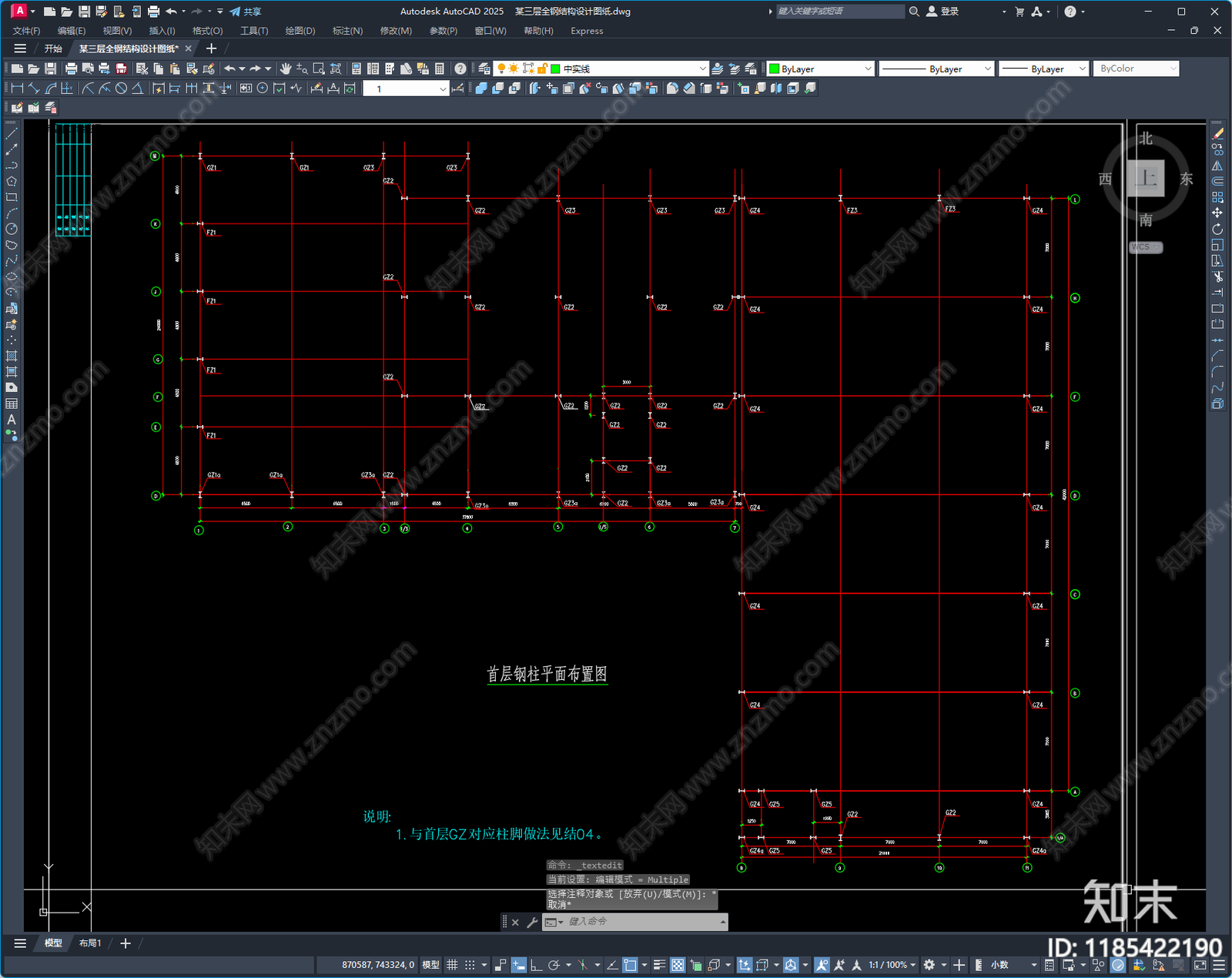Open the 文件(F) menu
The width and height of the screenshot is (1232, 978).
tap(27, 31)
